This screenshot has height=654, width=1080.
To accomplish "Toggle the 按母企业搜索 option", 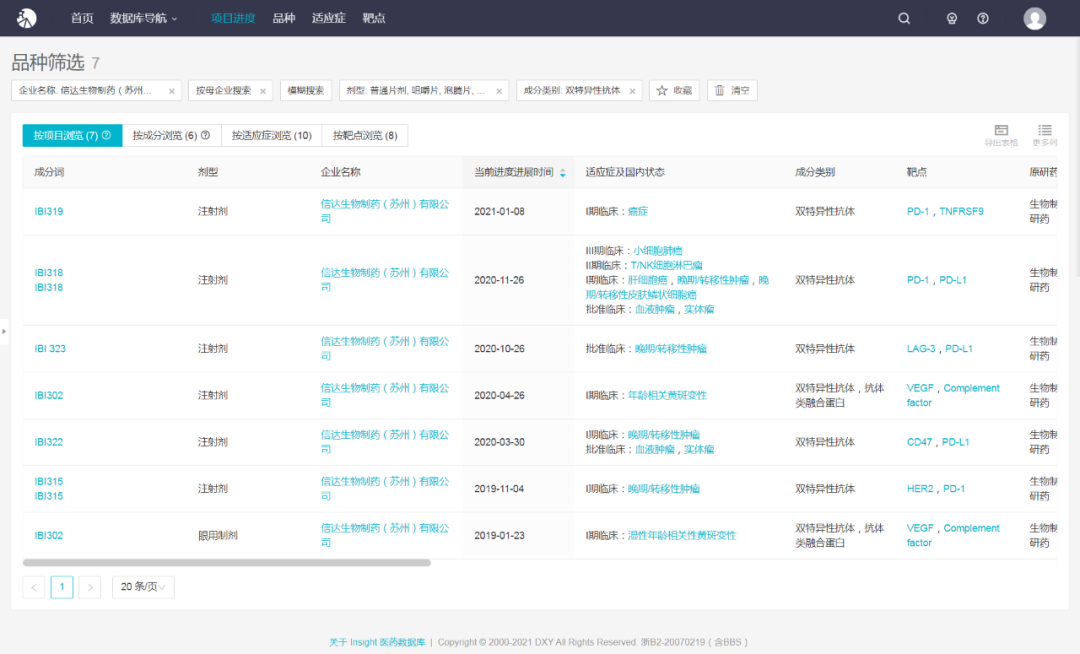I will pos(223,90).
